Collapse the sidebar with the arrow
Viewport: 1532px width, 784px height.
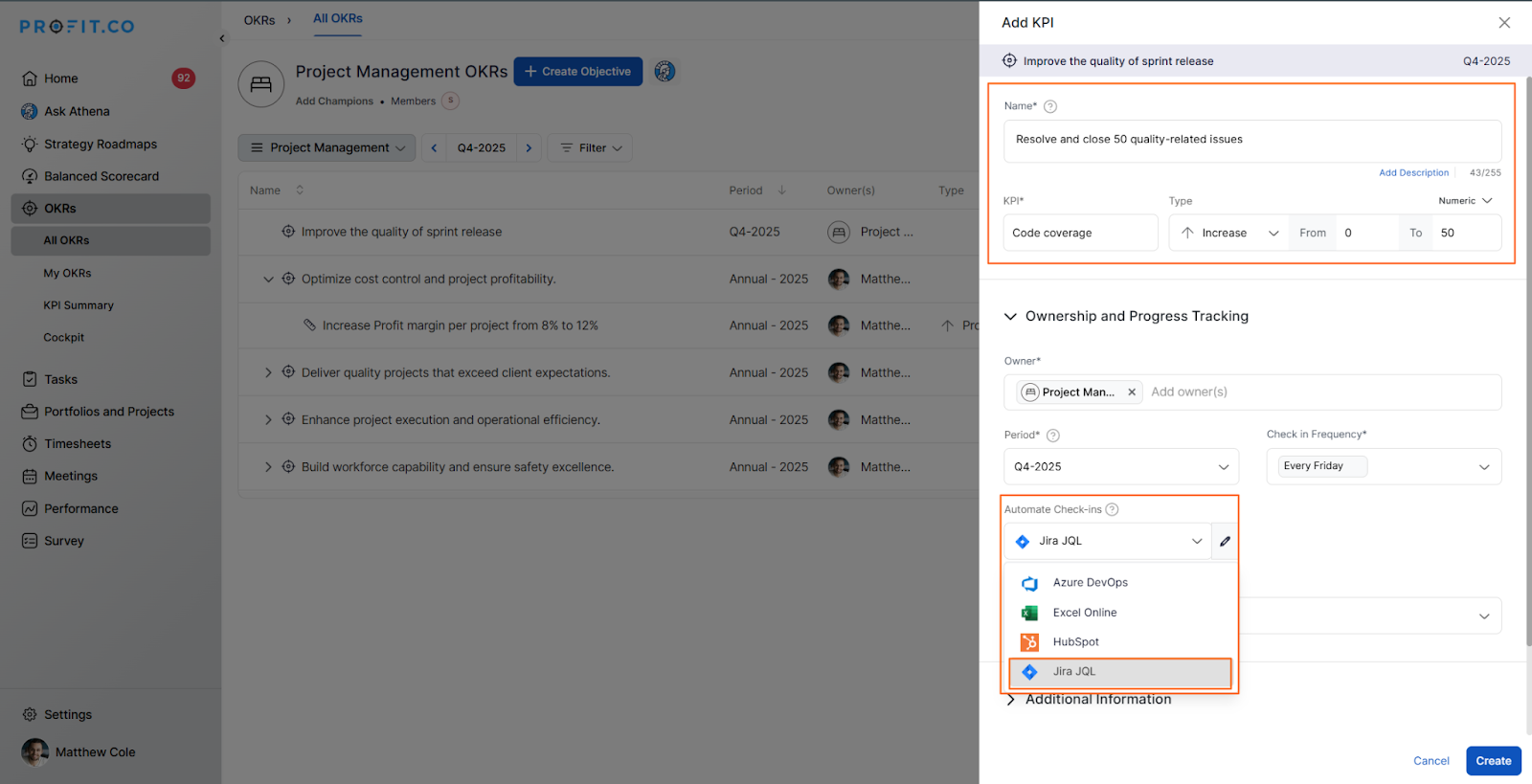point(222,38)
